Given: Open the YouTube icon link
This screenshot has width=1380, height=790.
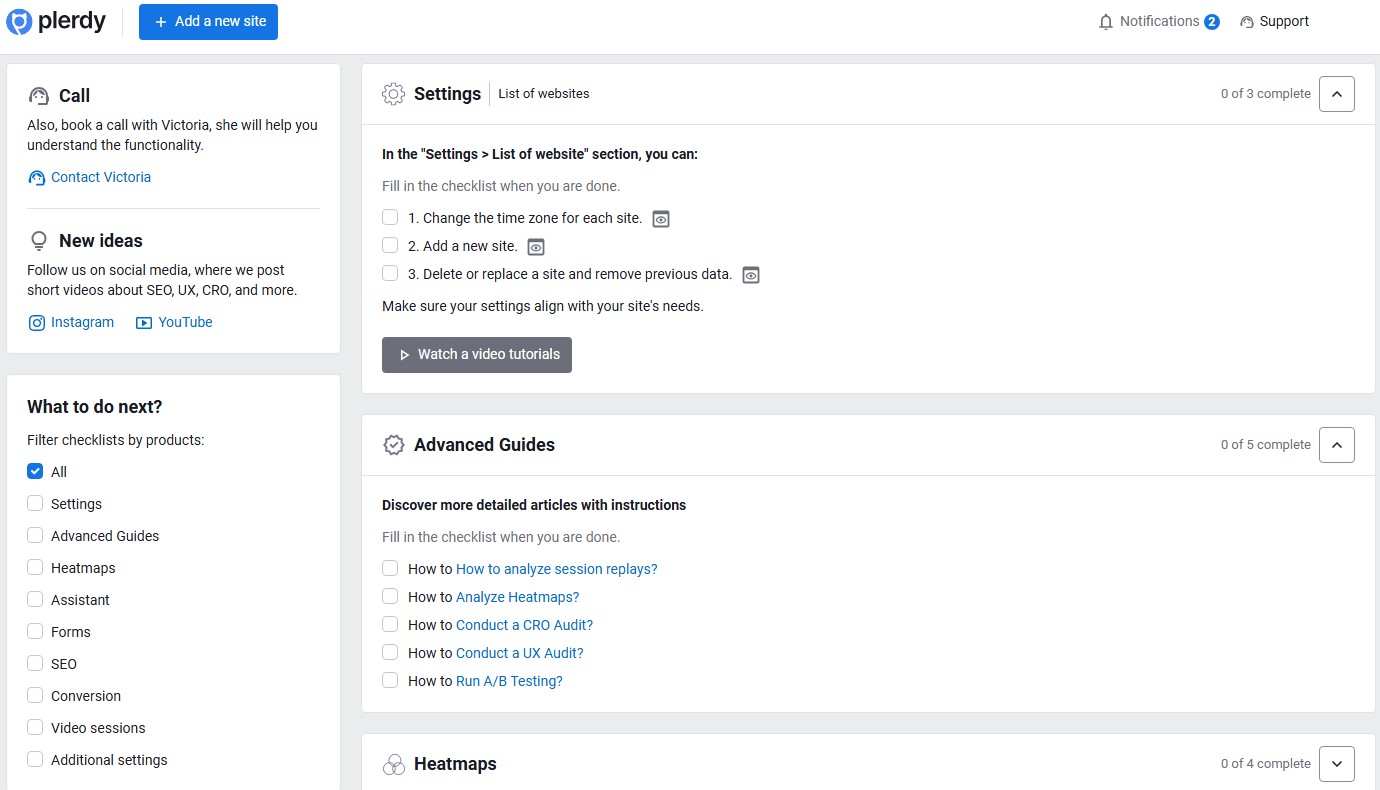Looking at the screenshot, I should pos(145,322).
